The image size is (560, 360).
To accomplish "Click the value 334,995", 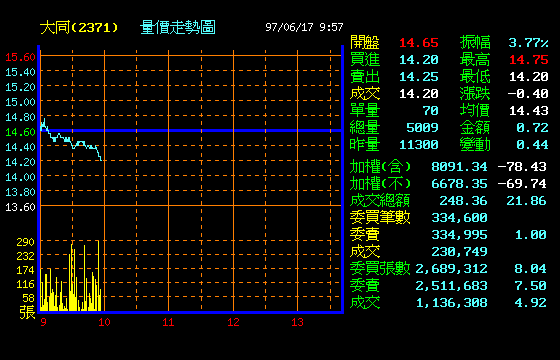I will click(x=459, y=235).
